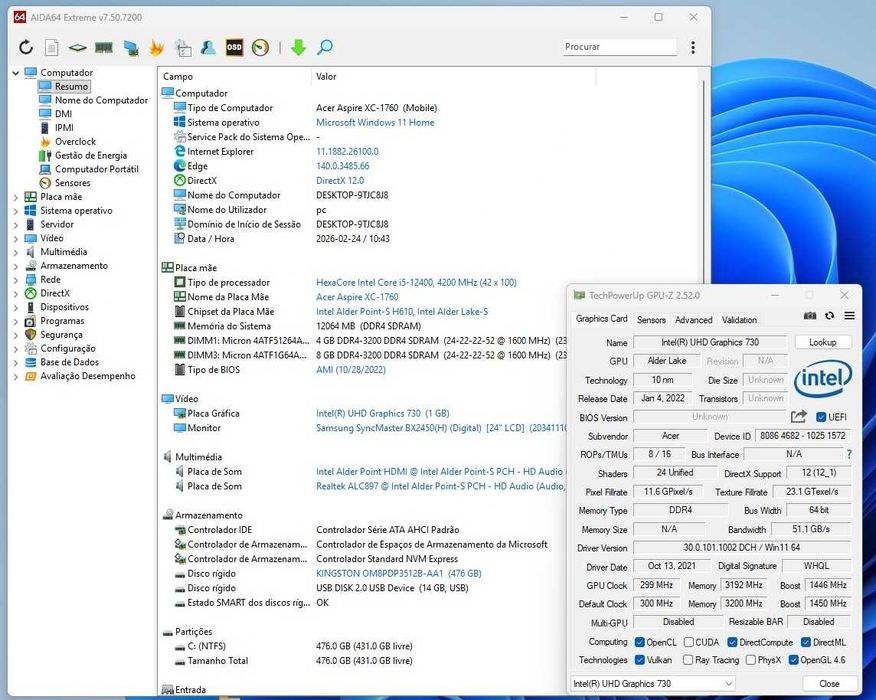Image resolution: width=876 pixels, height=700 pixels.
Task: Toggle the UEFI checkbox
Action: 821,417
